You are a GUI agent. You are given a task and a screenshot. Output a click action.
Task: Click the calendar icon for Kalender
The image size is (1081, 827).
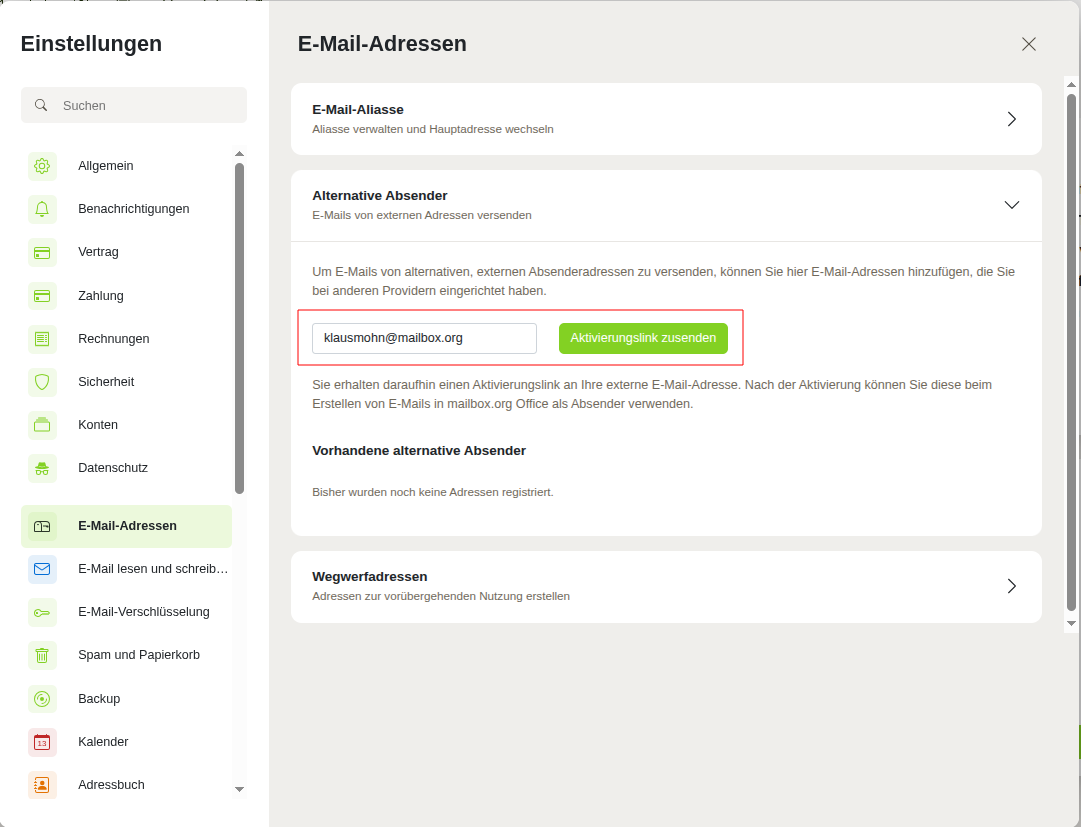pyautogui.click(x=42, y=742)
